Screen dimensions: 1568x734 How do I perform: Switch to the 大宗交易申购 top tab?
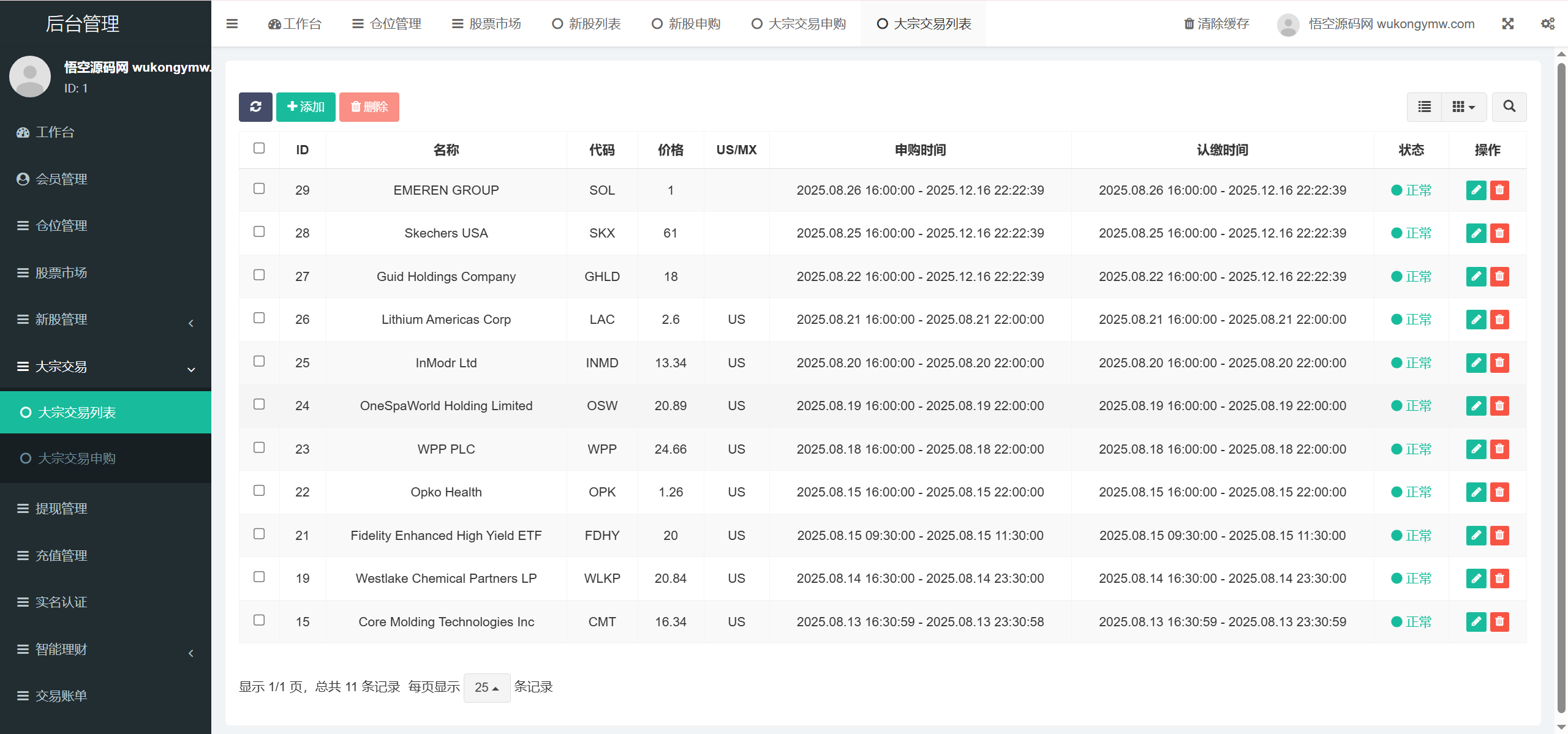[x=799, y=24]
